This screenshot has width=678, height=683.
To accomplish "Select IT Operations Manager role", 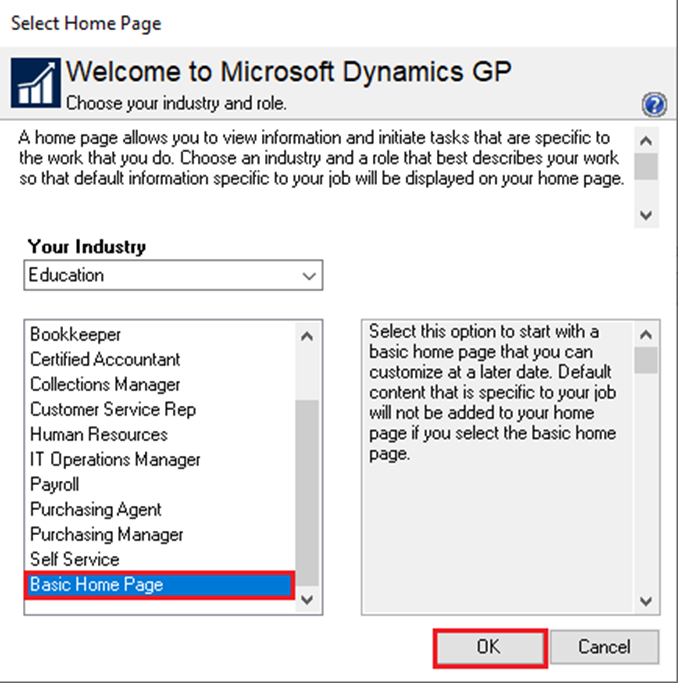I will tap(160, 459).
